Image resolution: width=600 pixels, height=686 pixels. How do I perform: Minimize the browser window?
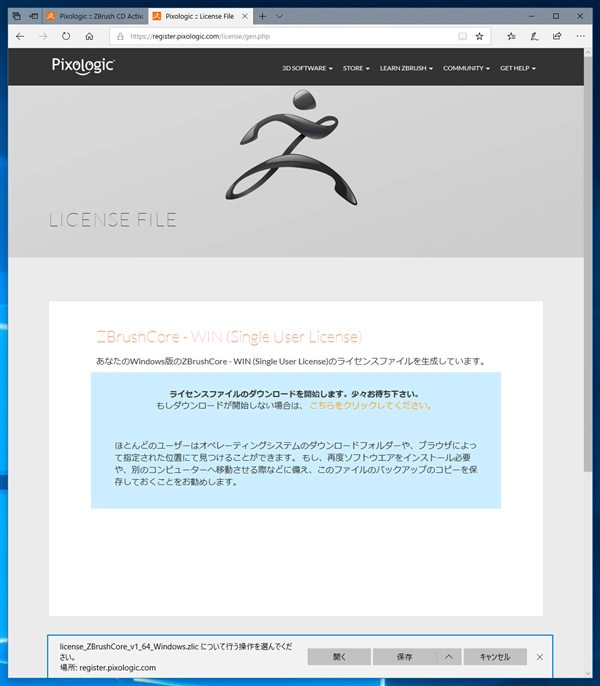[531, 16]
